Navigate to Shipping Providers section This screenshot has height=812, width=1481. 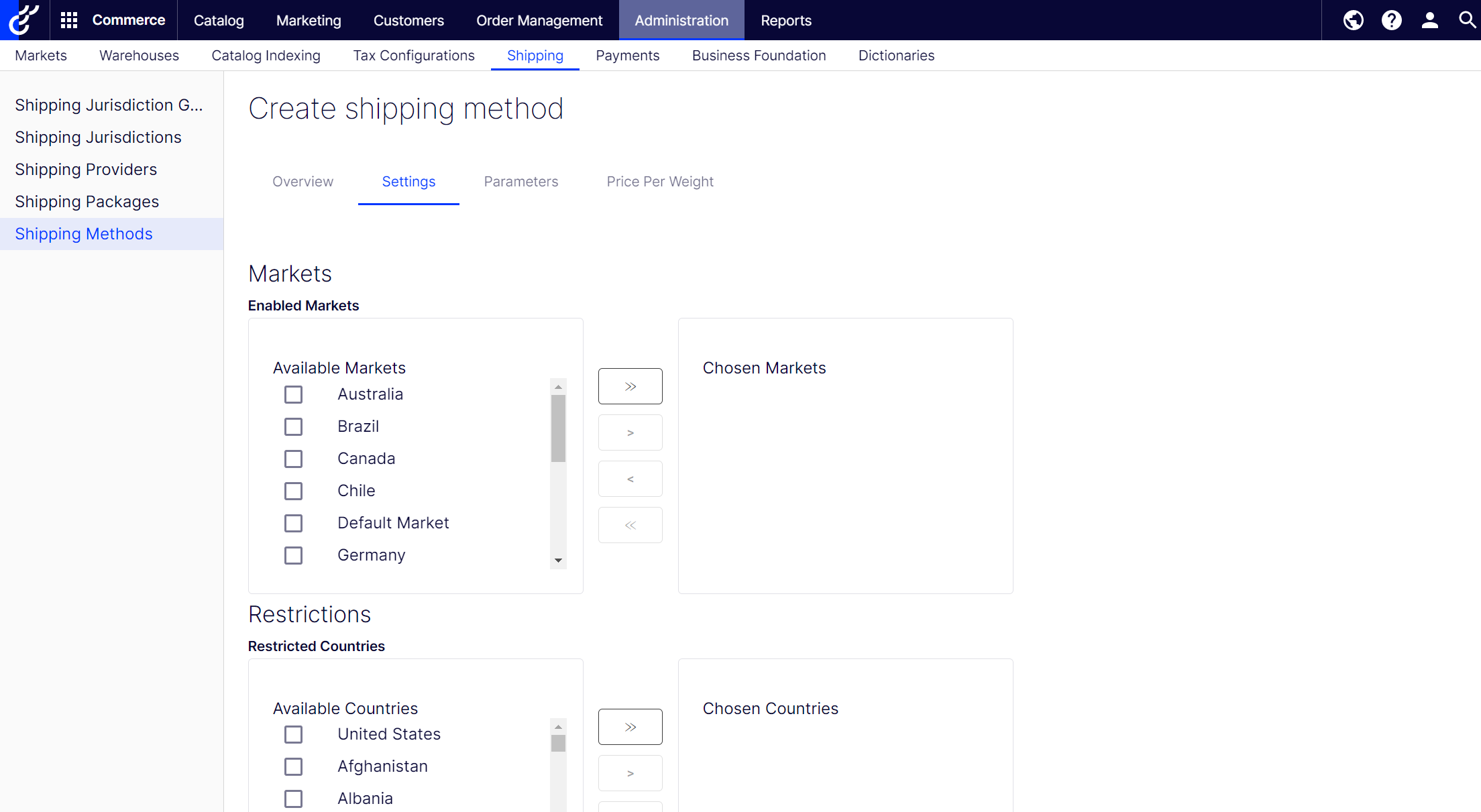point(86,169)
